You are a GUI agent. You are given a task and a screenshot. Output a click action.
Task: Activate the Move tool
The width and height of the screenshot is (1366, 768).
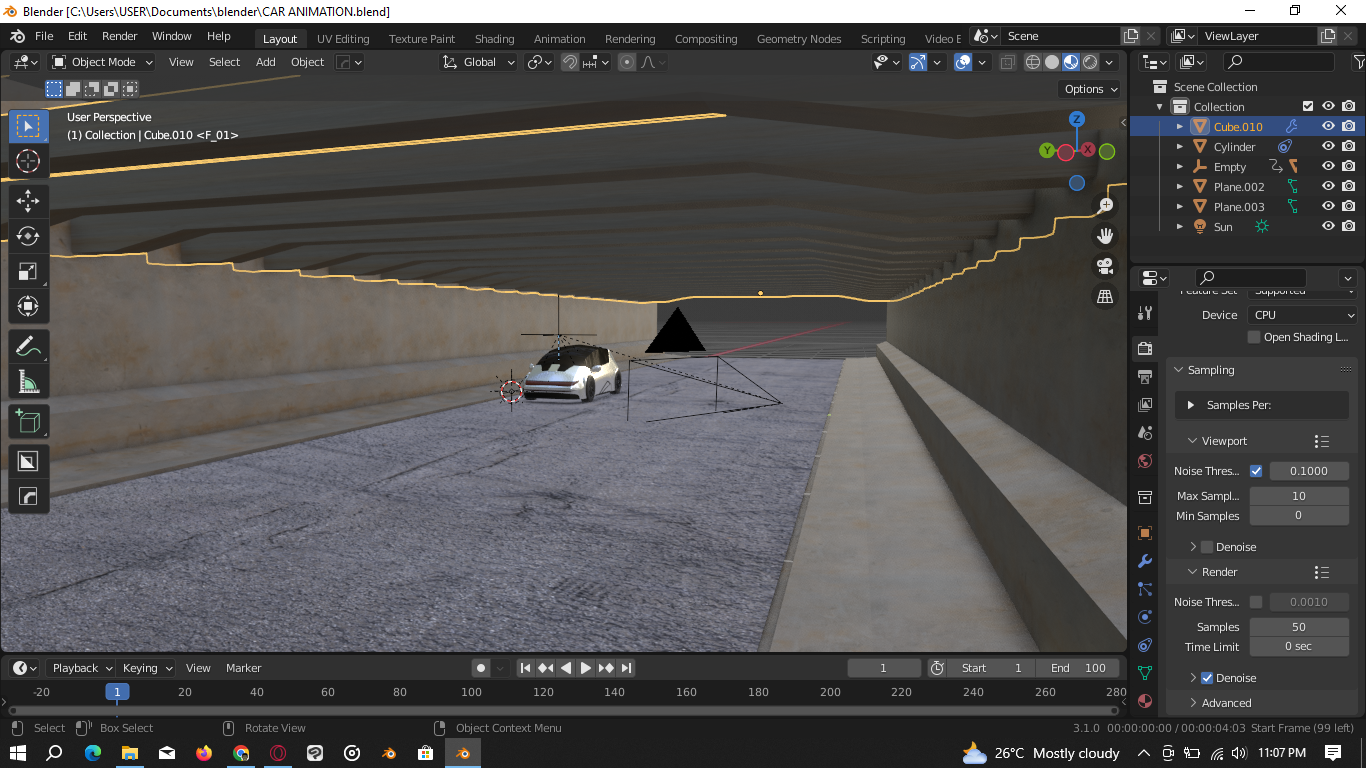(x=28, y=200)
